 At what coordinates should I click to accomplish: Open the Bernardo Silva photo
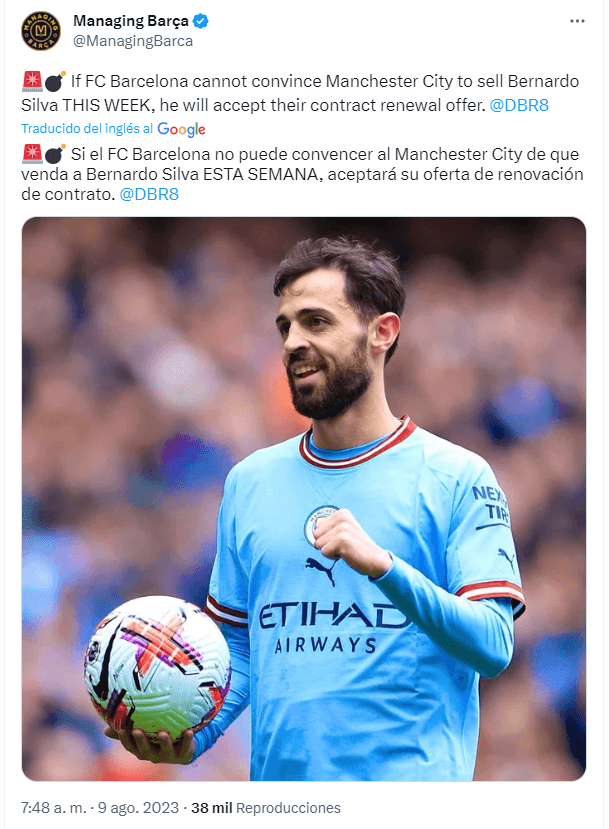[304, 499]
